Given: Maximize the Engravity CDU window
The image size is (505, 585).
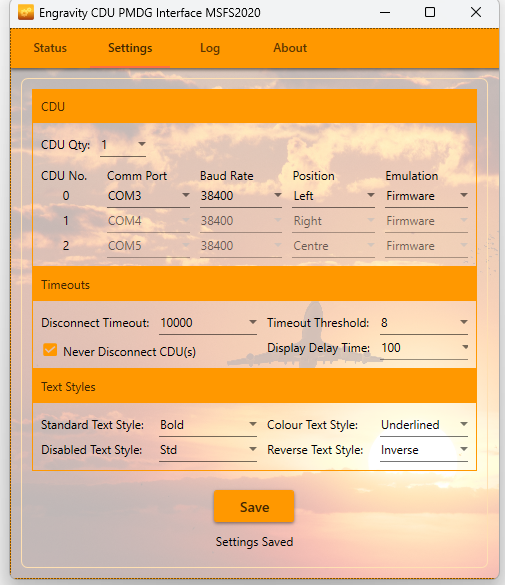Looking at the screenshot, I should (x=430, y=12).
